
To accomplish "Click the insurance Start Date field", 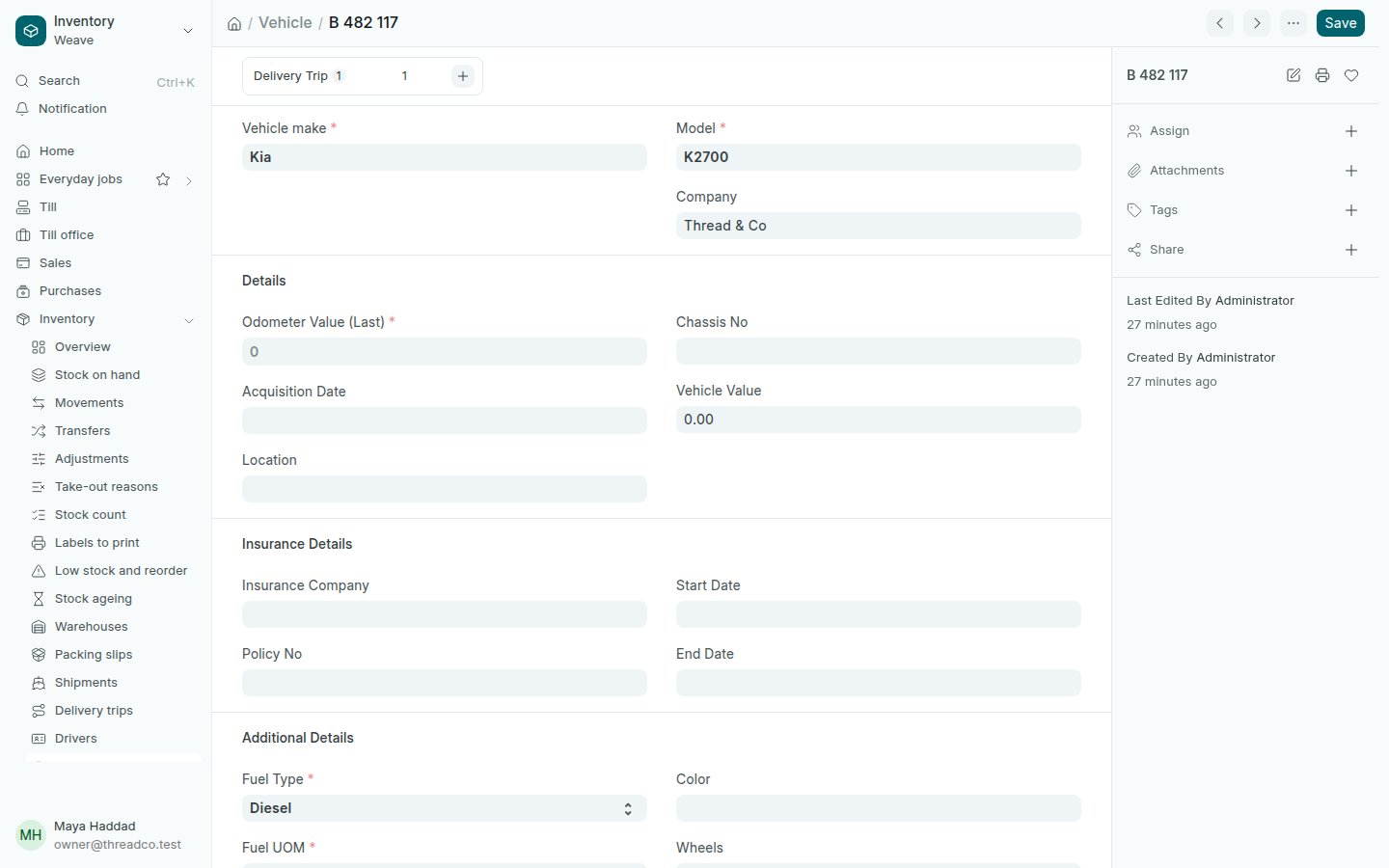I will click(x=879, y=614).
